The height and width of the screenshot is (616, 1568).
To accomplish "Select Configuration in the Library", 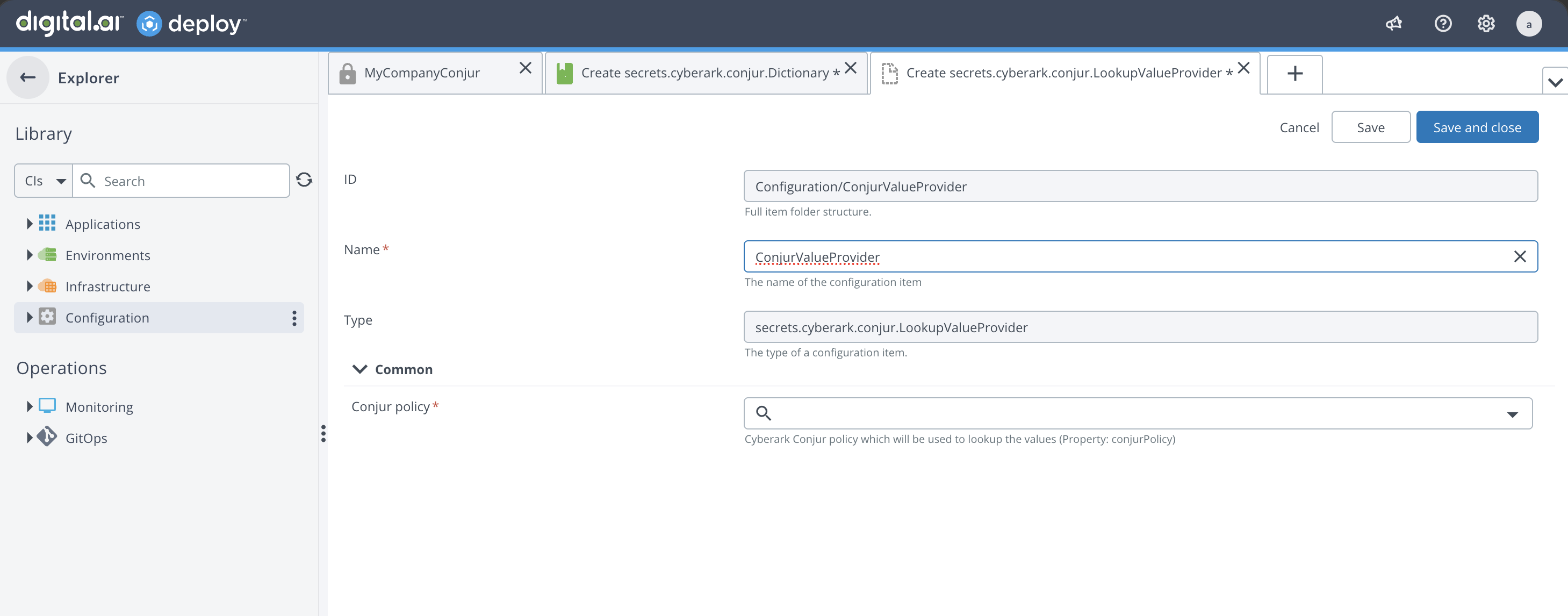I will pyautogui.click(x=107, y=318).
